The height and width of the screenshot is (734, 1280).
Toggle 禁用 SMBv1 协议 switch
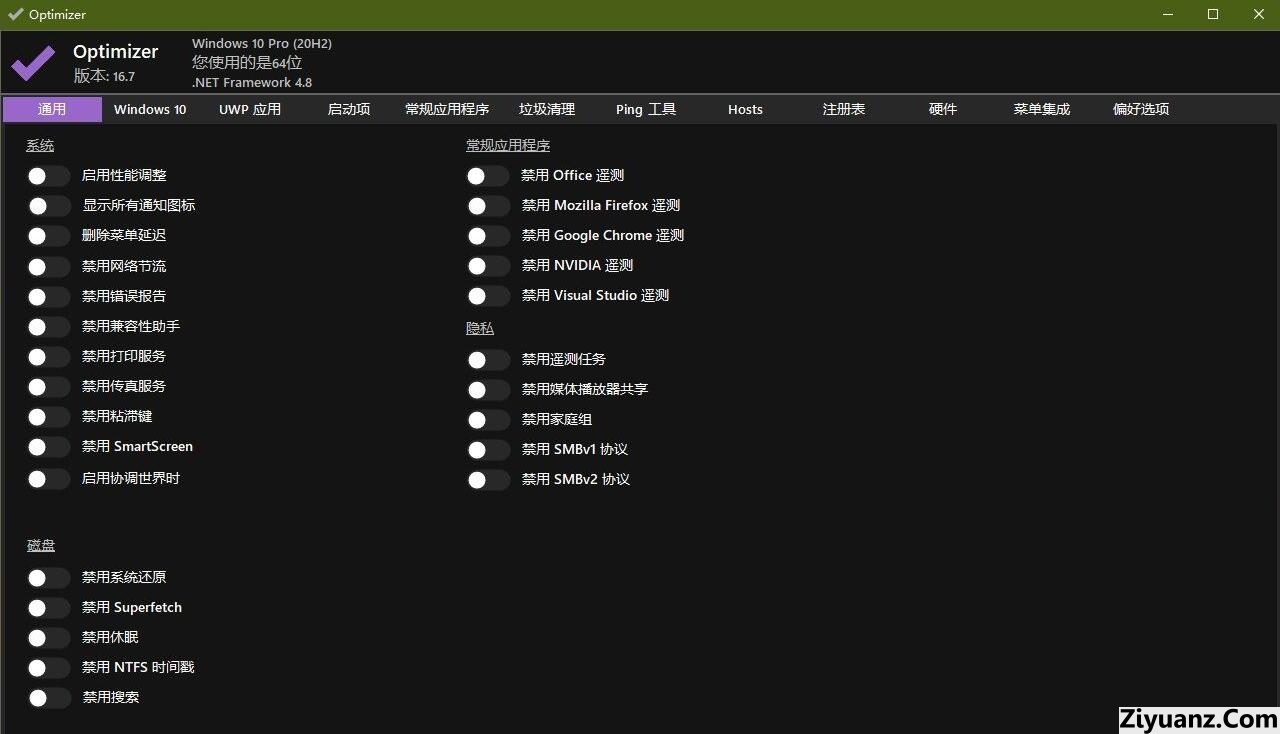point(488,450)
